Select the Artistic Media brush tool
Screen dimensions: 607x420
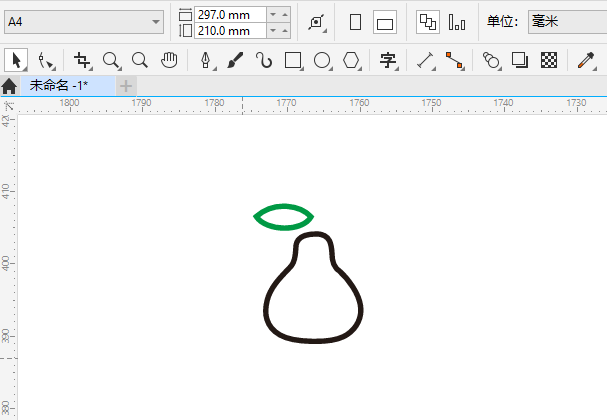tap(235, 60)
